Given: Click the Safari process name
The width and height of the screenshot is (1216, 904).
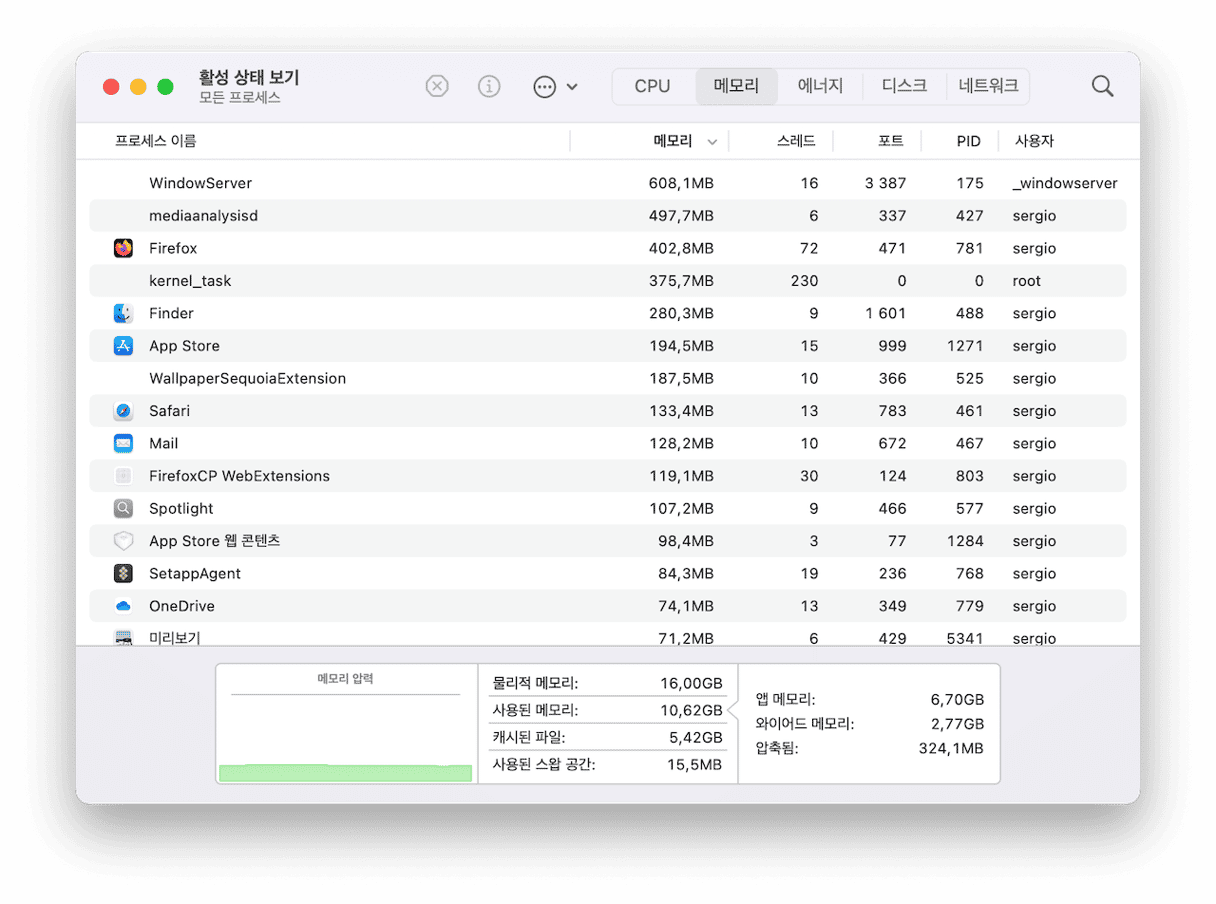Looking at the screenshot, I should 169,411.
